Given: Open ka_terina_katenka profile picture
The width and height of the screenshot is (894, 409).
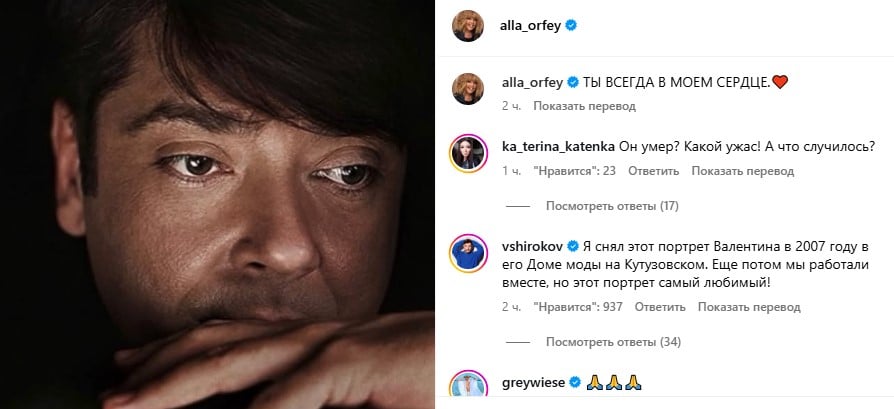Looking at the screenshot, I should pyautogui.click(x=468, y=153).
